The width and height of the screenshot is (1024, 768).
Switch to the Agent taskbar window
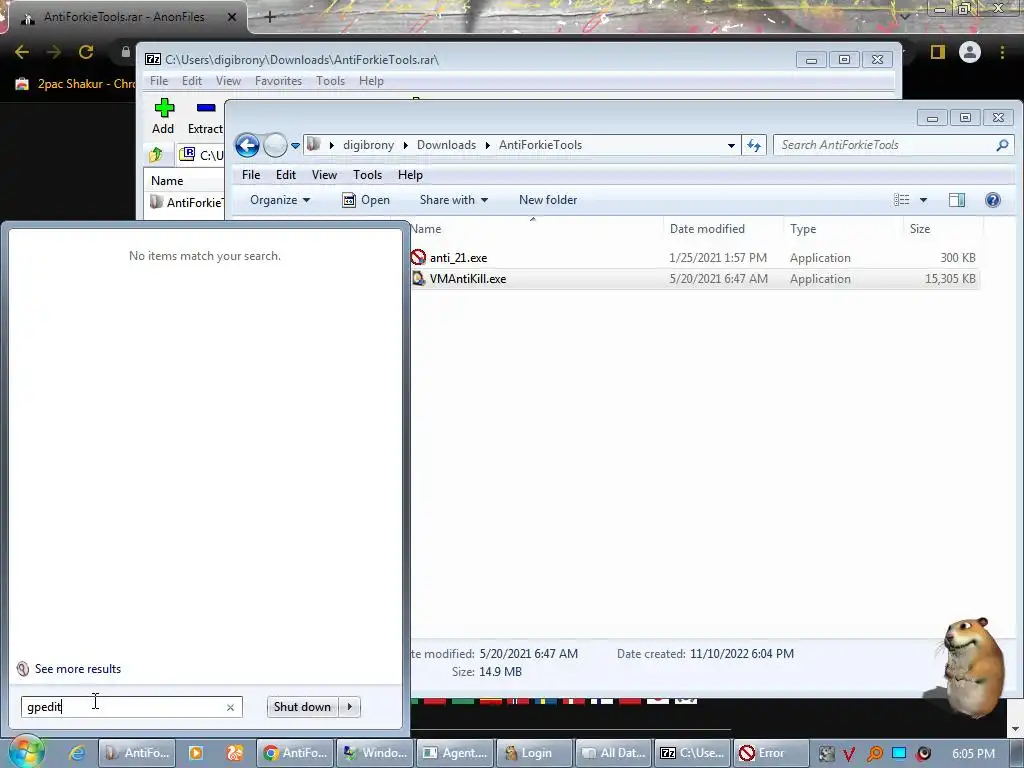tap(455, 753)
